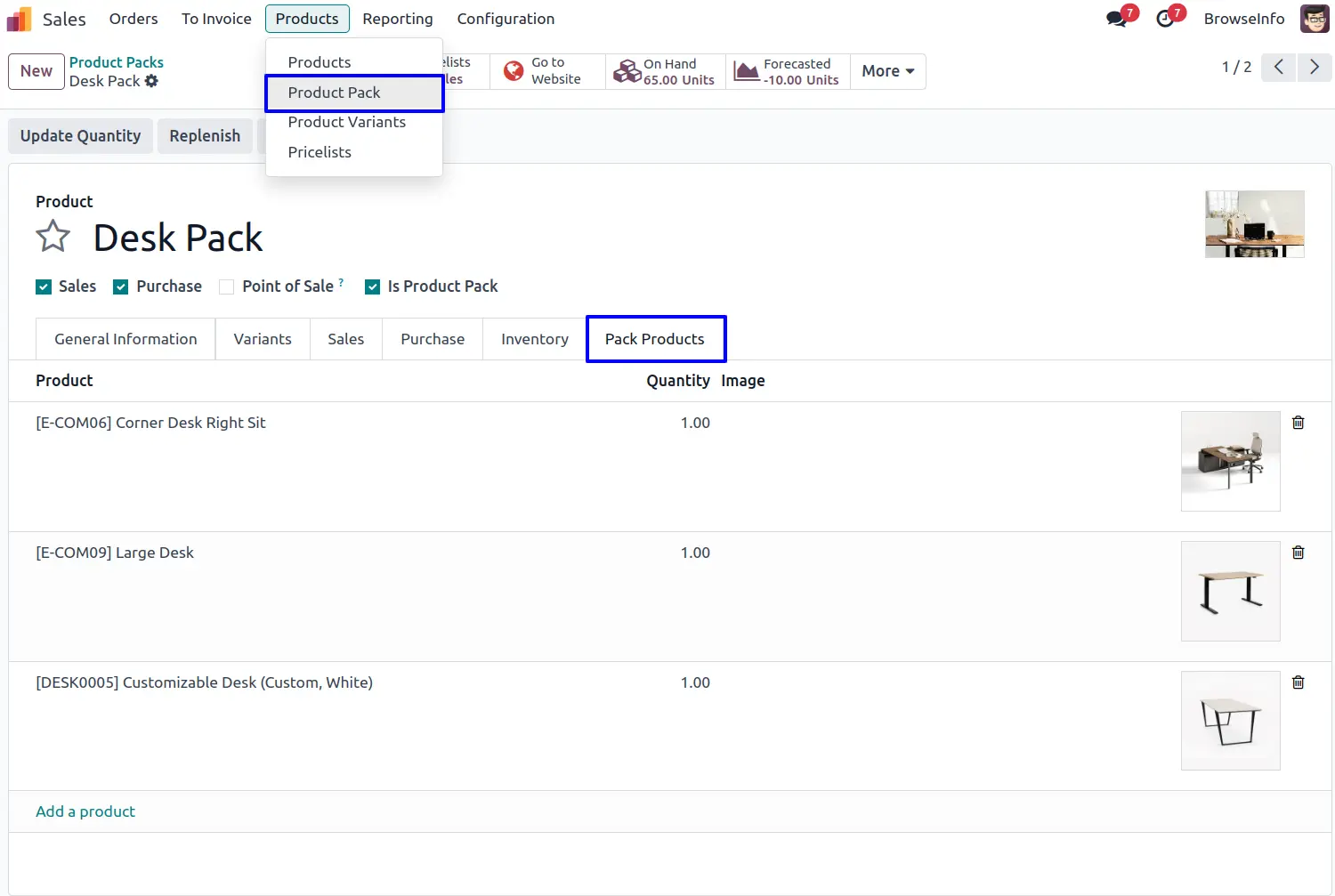Delete the Customizable Desk pack line
1335x896 pixels.
click(x=1298, y=682)
